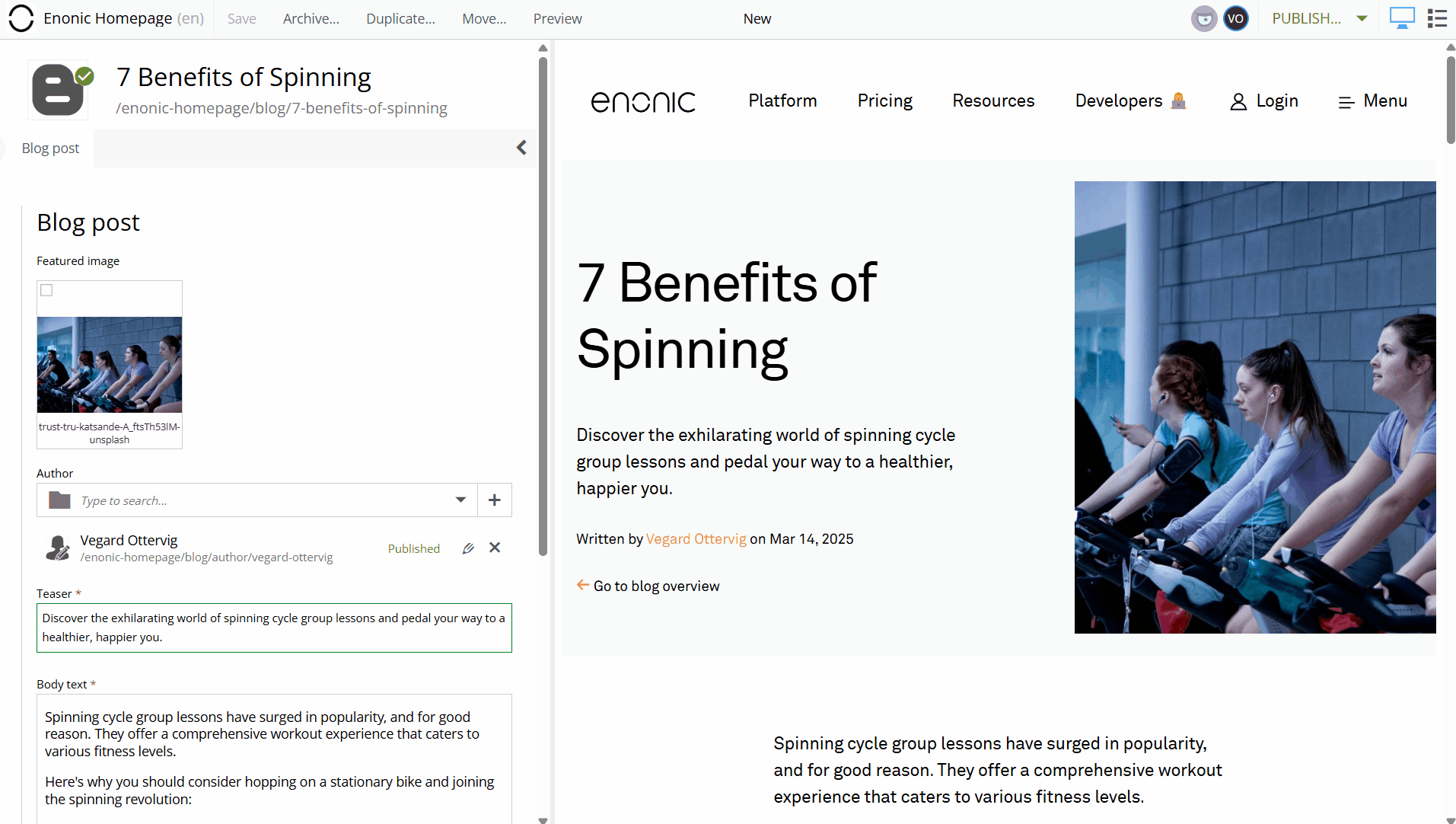The width and height of the screenshot is (1456, 824).
Task: Switch to the Blog post tab
Action: [50, 148]
